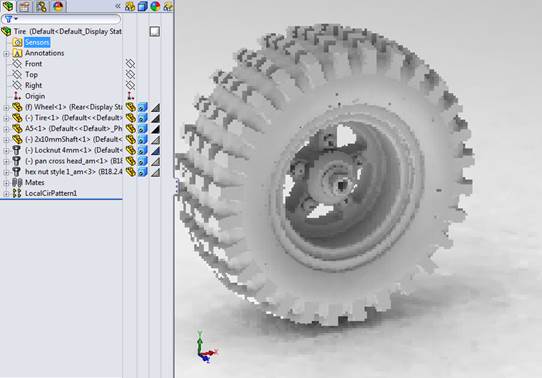Toggle Right plane visibility in display pane
Screen dimensions: 542x378
[130, 85]
